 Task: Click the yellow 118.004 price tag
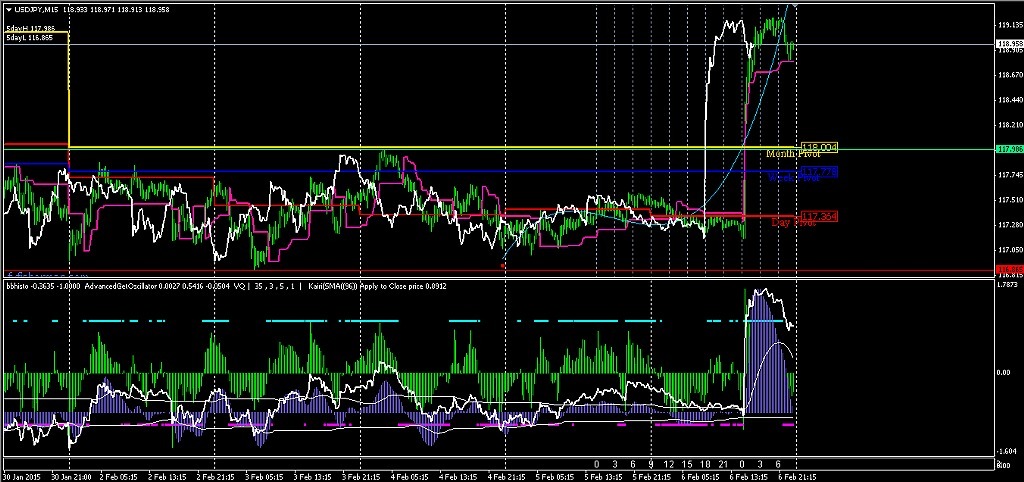tap(818, 147)
